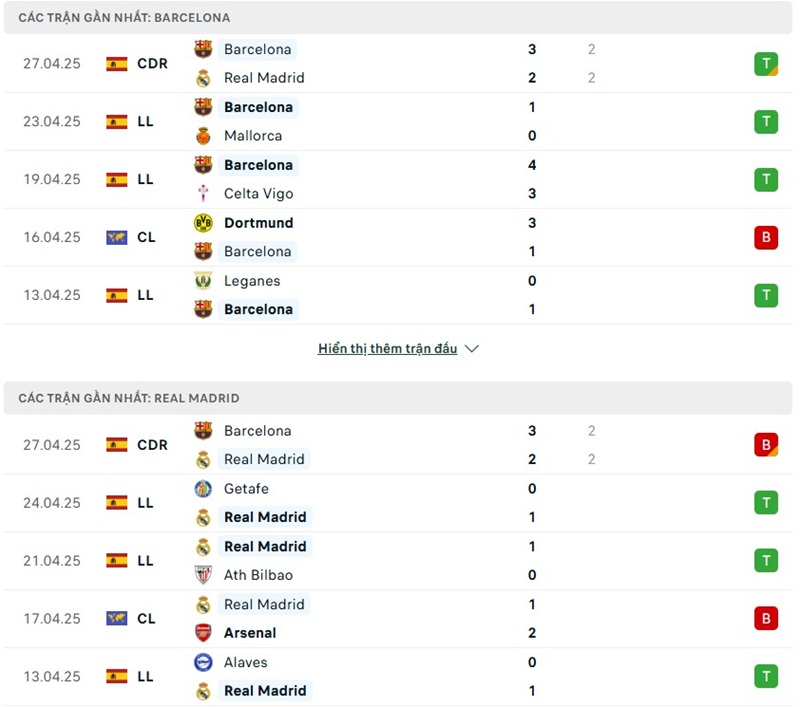Click the "Các trận gần nhất: Barcelona" header
The height and width of the screenshot is (707, 800).
pos(124,18)
